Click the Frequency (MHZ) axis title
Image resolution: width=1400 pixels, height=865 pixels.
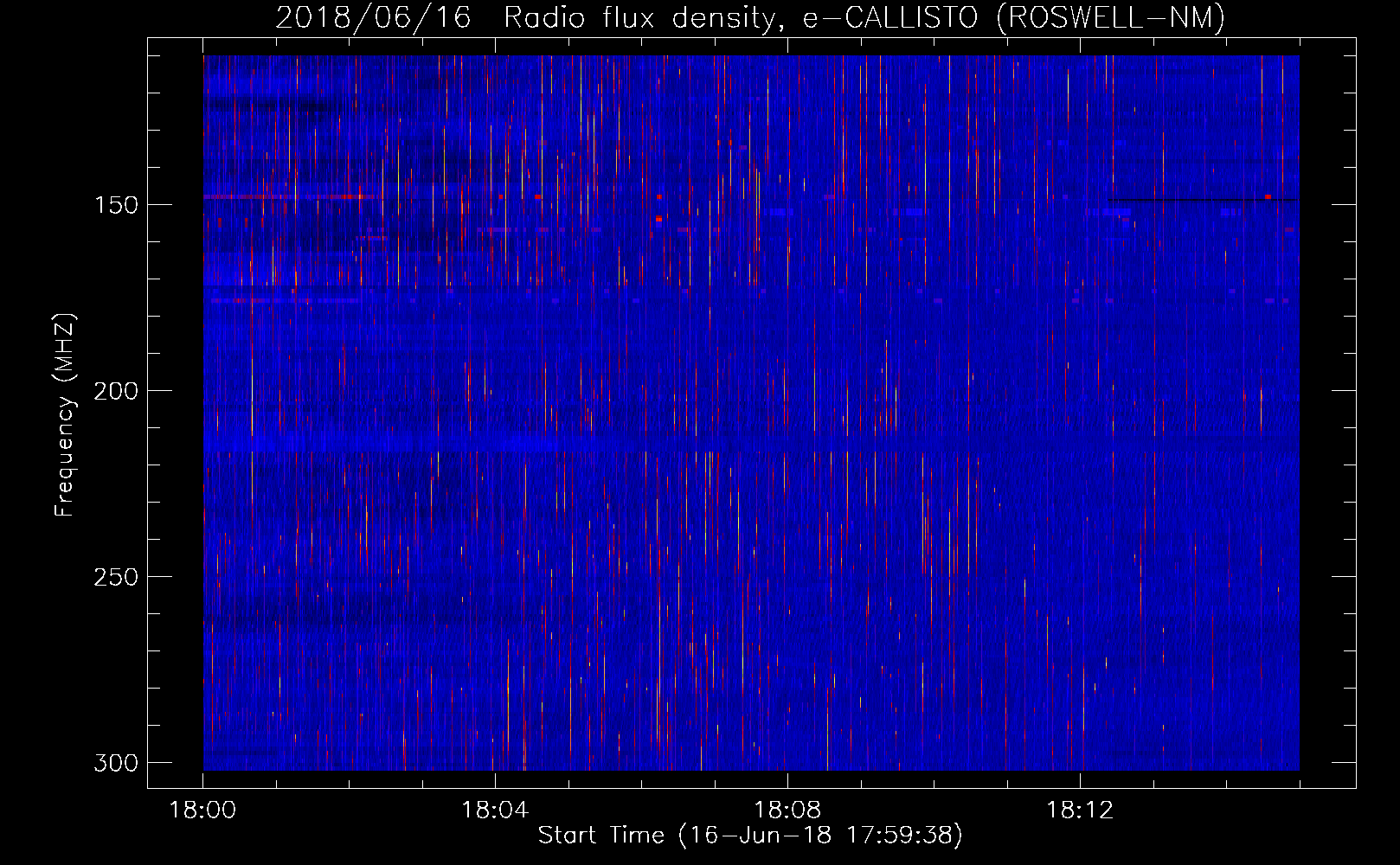pos(66,414)
